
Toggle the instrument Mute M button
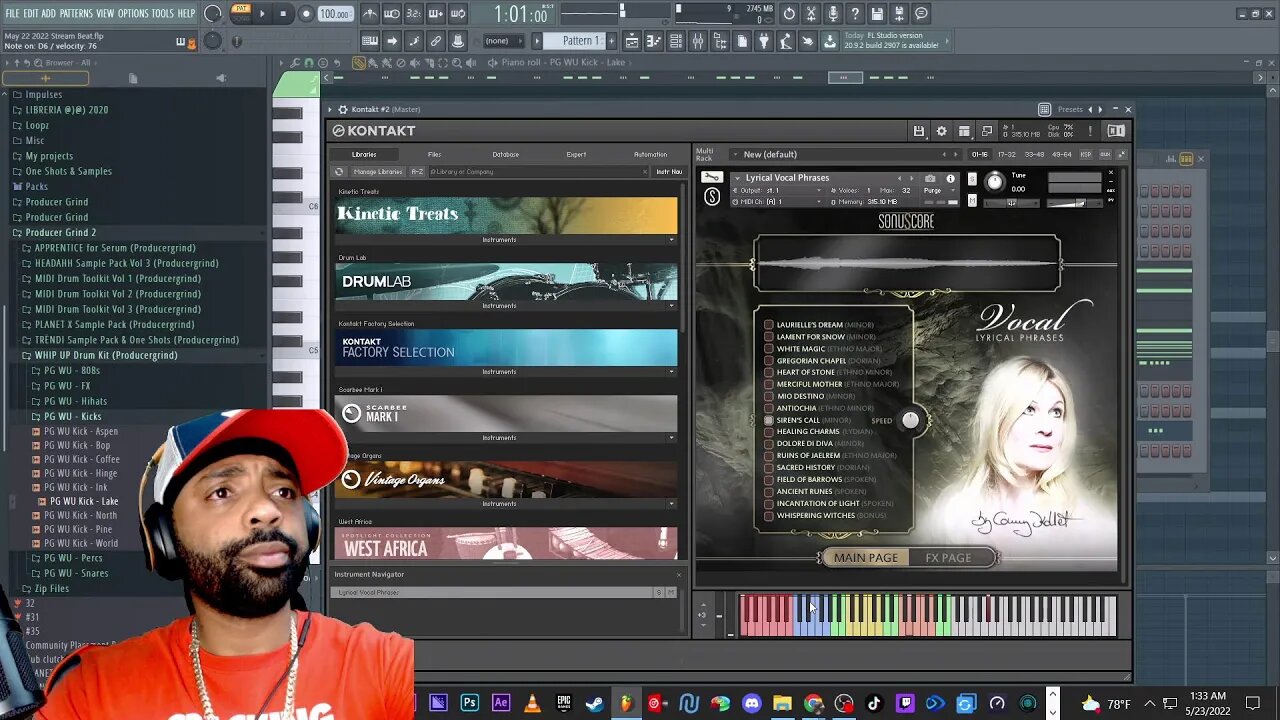pos(971,200)
